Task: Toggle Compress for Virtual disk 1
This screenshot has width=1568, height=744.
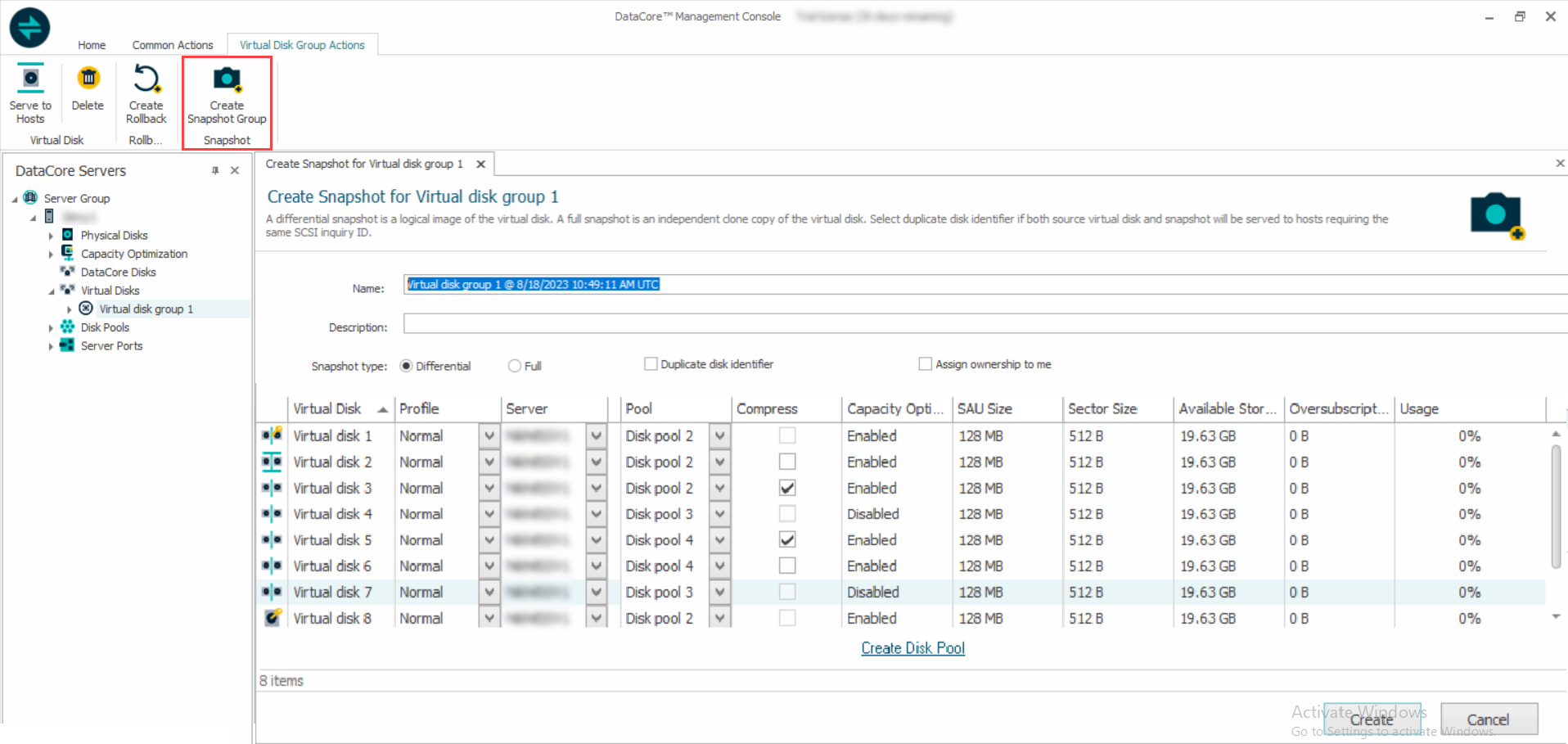Action: pyautogui.click(x=787, y=435)
